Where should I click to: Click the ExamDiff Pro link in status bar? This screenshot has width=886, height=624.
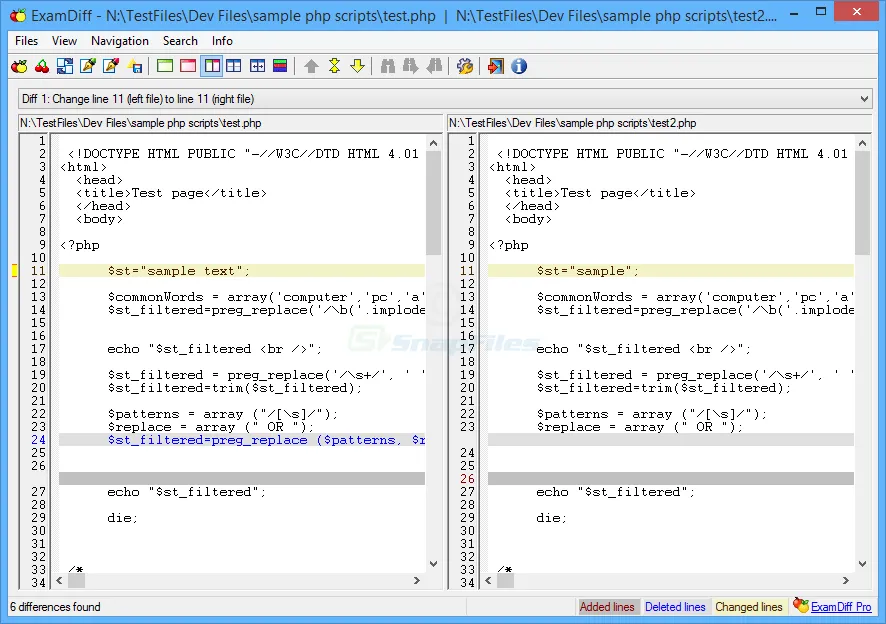pos(841,606)
